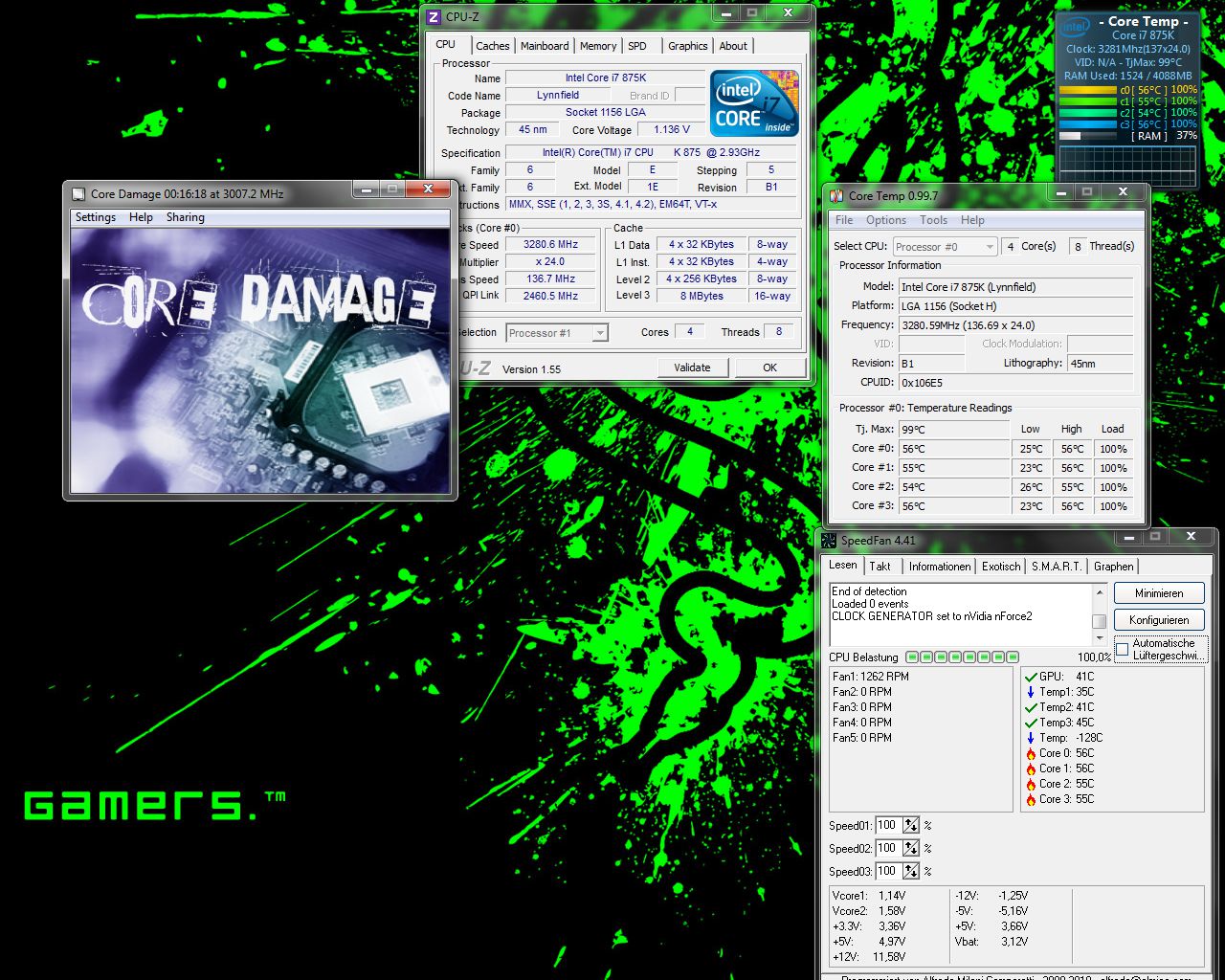This screenshot has width=1225, height=980.
Task: Open Graphen tab in SpeedFan
Action: pyautogui.click(x=1114, y=567)
